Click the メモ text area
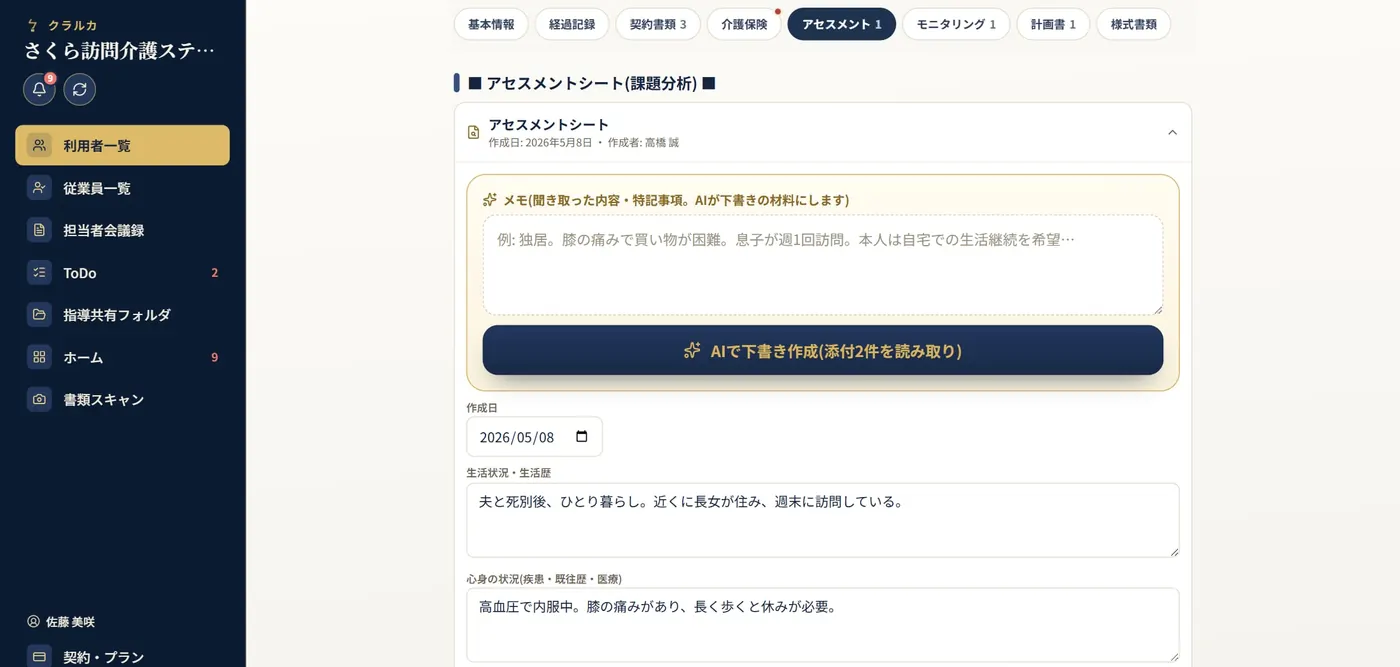Viewport: 1400px width, 667px height. [x=823, y=265]
